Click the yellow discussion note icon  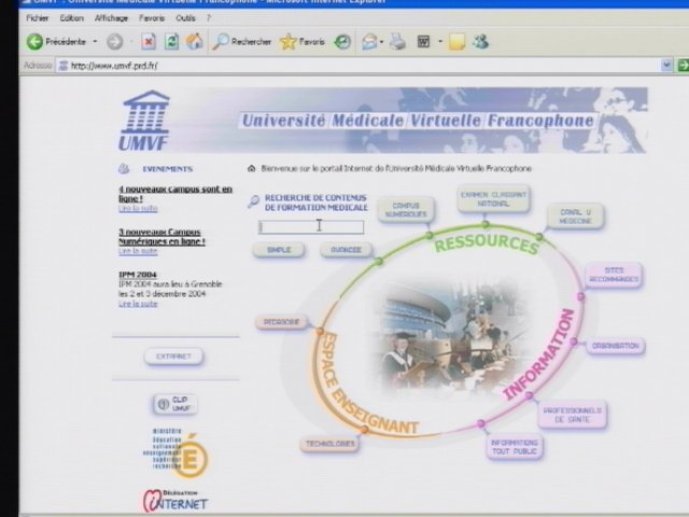point(457,42)
